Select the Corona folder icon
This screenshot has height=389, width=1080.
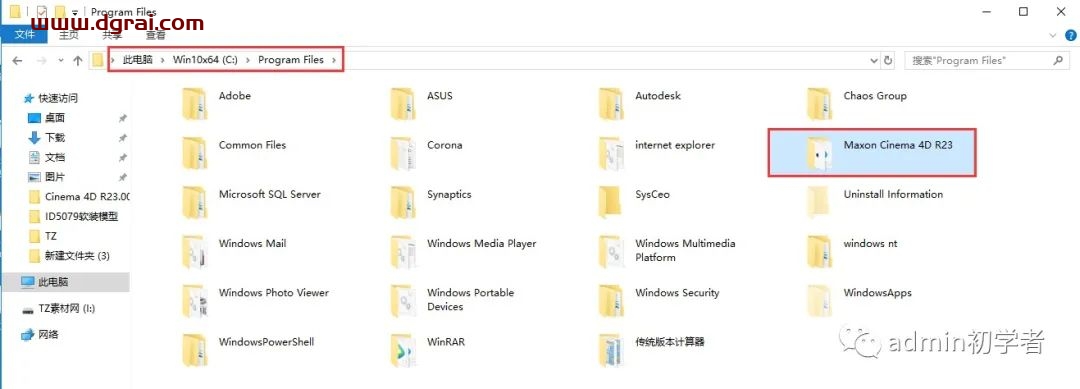pyautogui.click(x=403, y=153)
